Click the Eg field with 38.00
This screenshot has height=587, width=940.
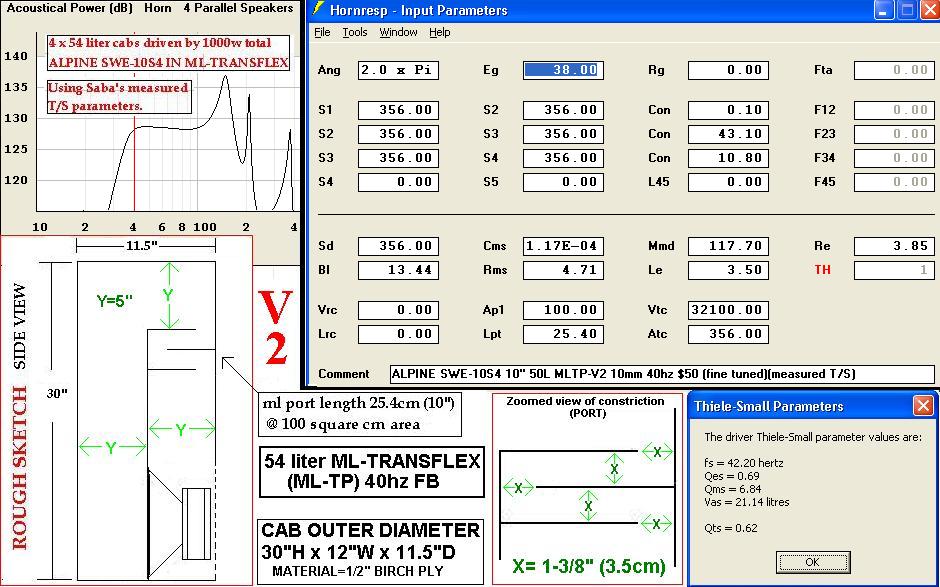pyautogui.click(x=563, y=70)
